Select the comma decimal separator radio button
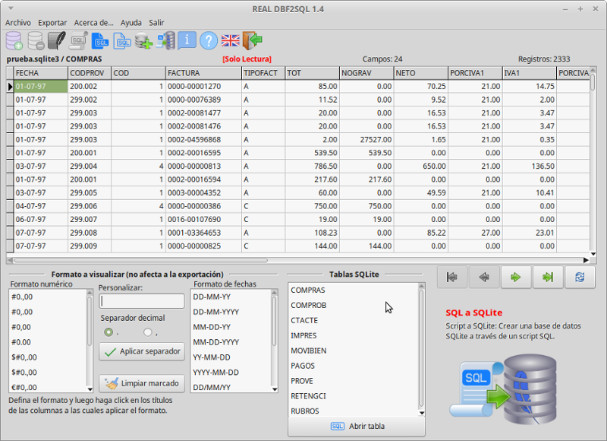This screenshot has height=441, width=607. coord(147,332)
